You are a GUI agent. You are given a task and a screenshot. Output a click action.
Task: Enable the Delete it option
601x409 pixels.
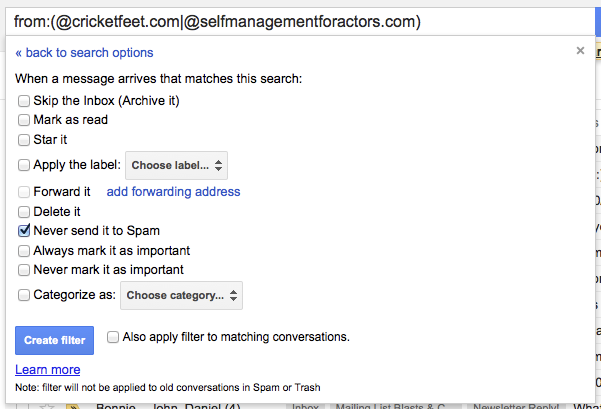pos(24,212)
